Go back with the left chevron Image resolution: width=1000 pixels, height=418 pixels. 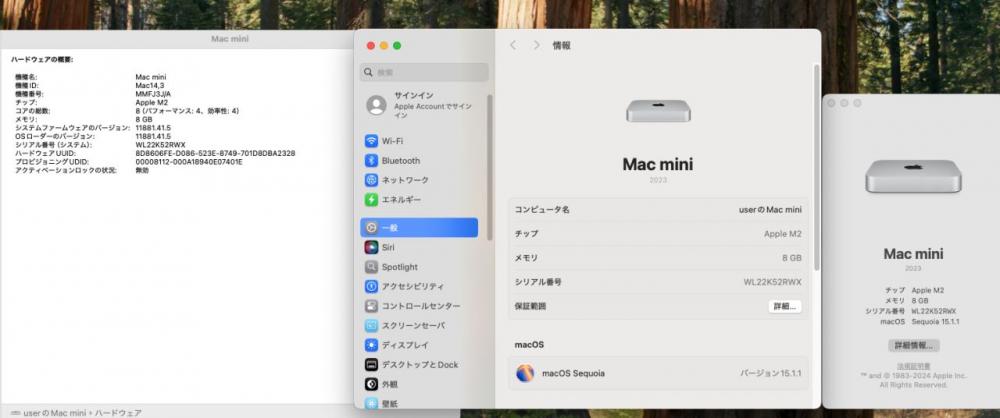[x=513, y=45]
